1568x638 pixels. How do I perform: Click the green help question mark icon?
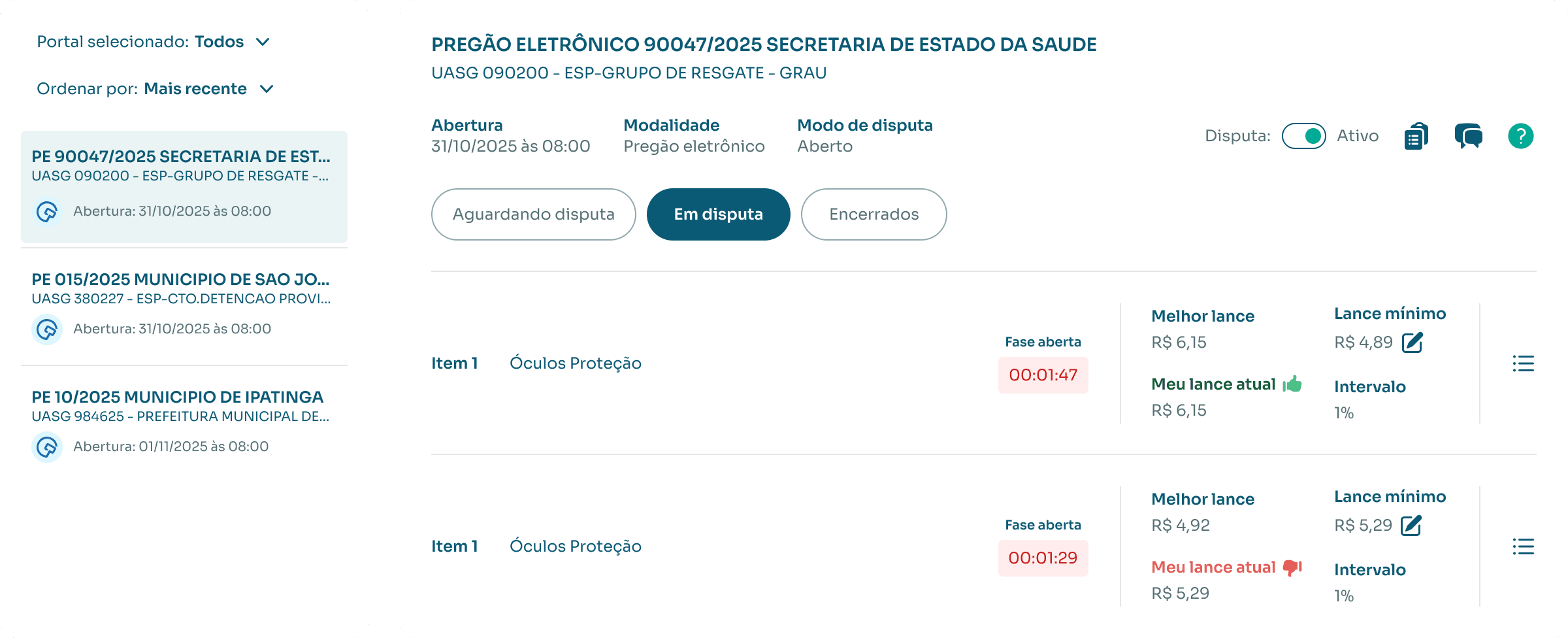click(1520, 136)
